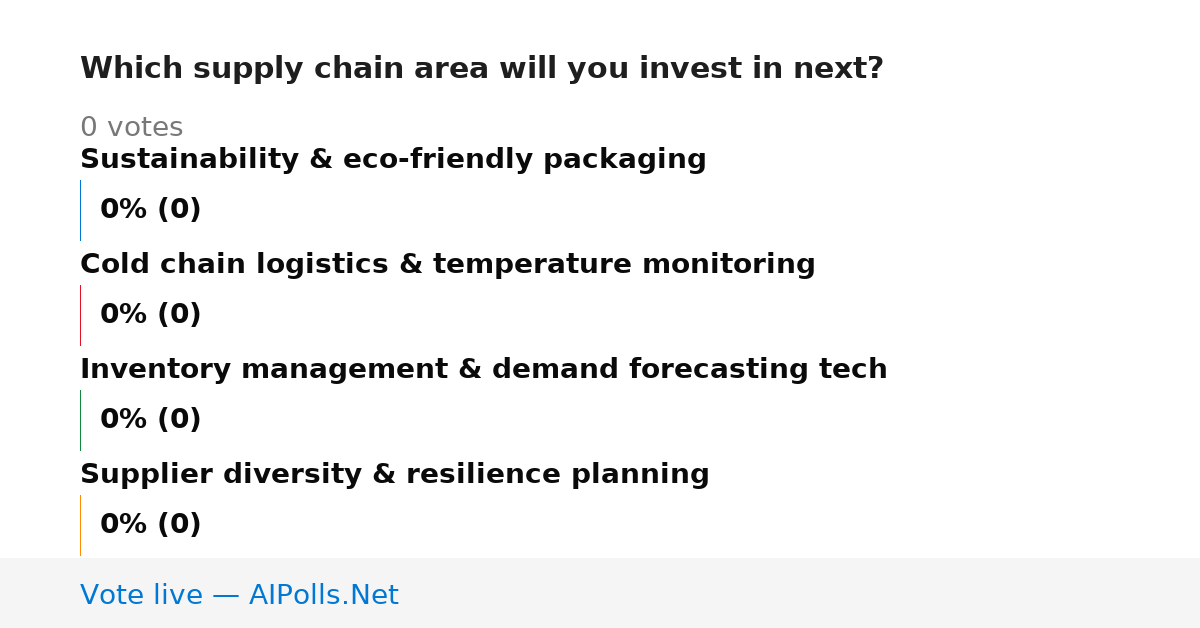Click the orange bar under Supplier diversity option
The width and height of the screenshot is (1200, 628).
pos(80,525)
